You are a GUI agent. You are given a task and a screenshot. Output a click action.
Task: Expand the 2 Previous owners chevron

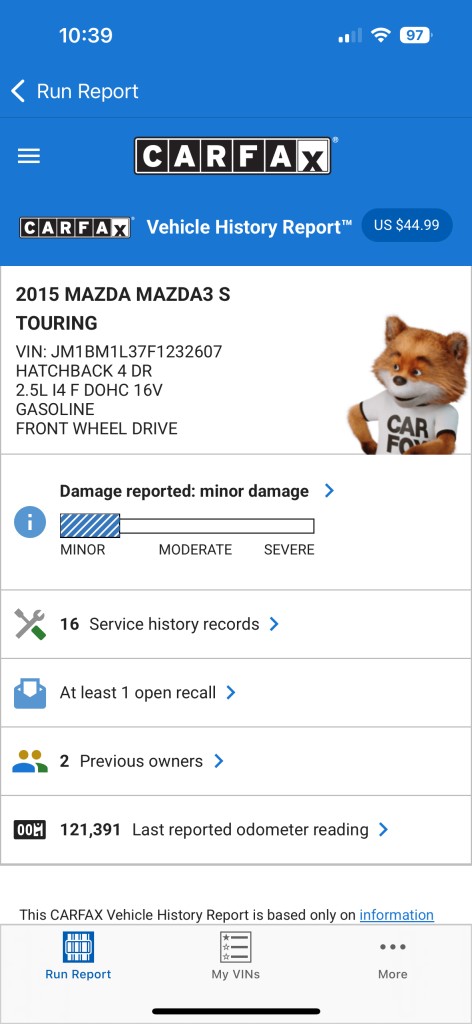pyautogui.click(x=219, y=761)
